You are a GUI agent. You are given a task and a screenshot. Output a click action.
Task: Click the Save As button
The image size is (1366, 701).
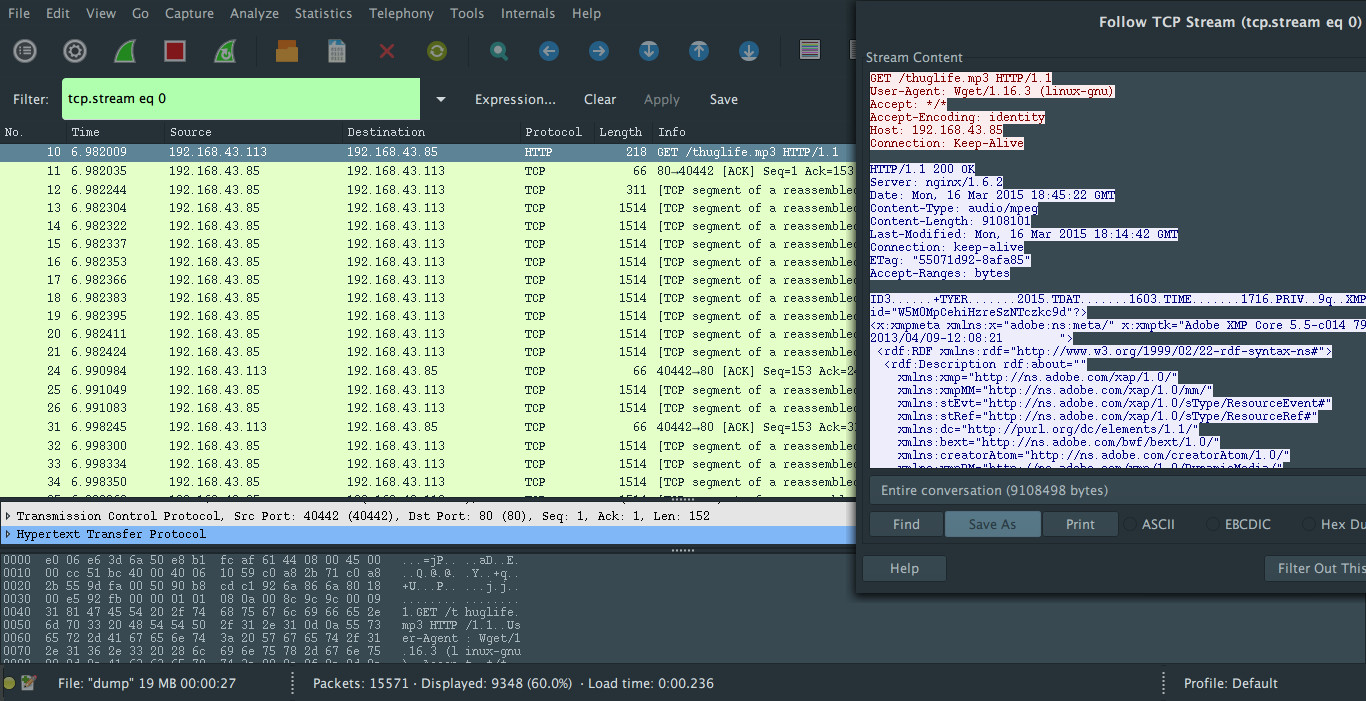point(992,524)
